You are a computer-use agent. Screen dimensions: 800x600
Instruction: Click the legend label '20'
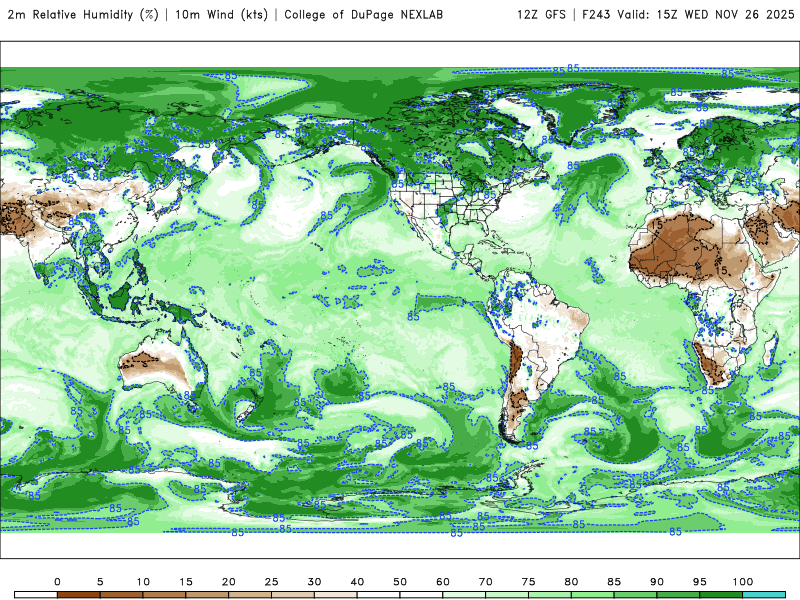tap(229, 582)
